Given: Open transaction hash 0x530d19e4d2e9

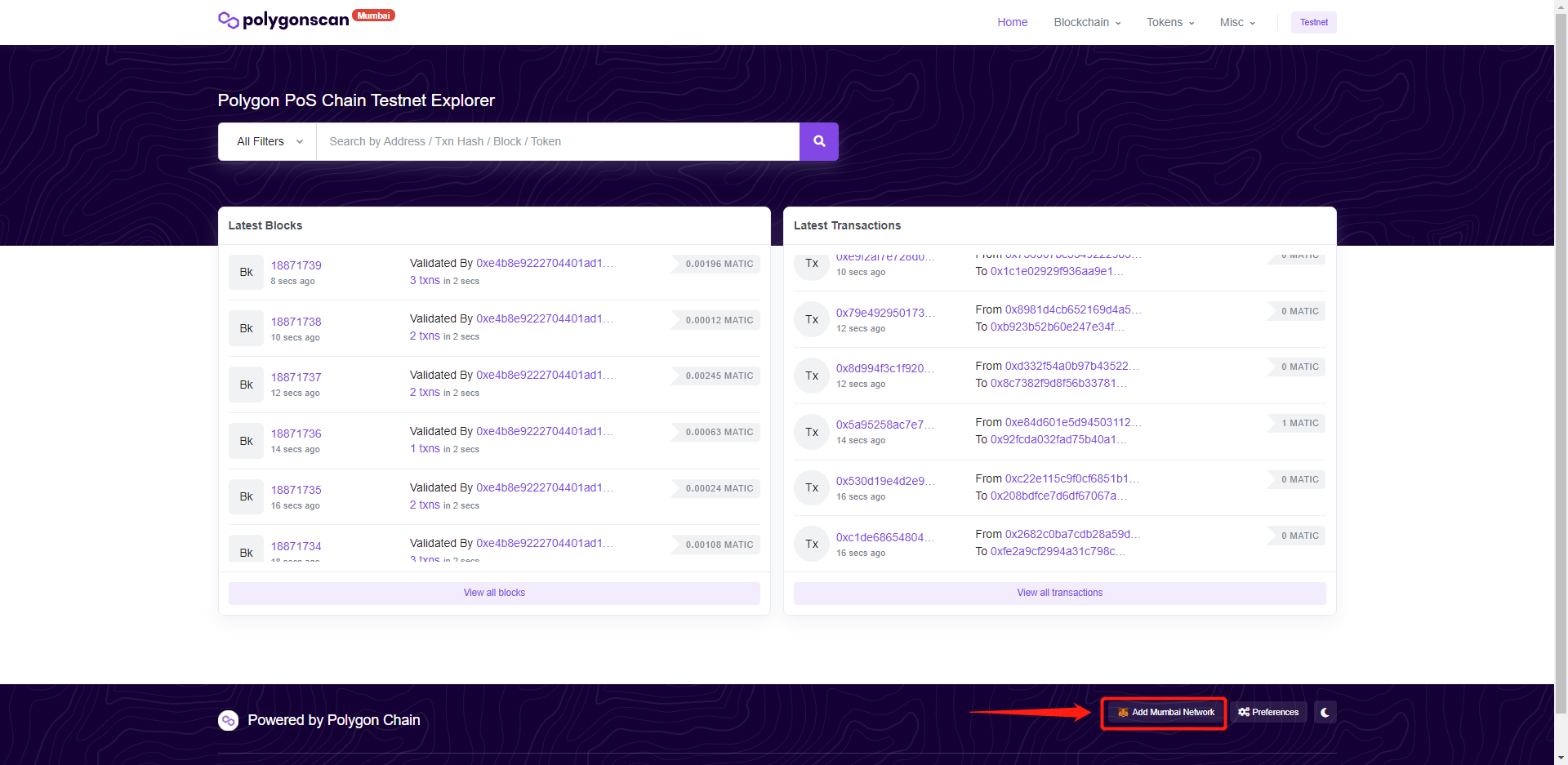Looking at the screenshot, I should [x=885, y=481].
